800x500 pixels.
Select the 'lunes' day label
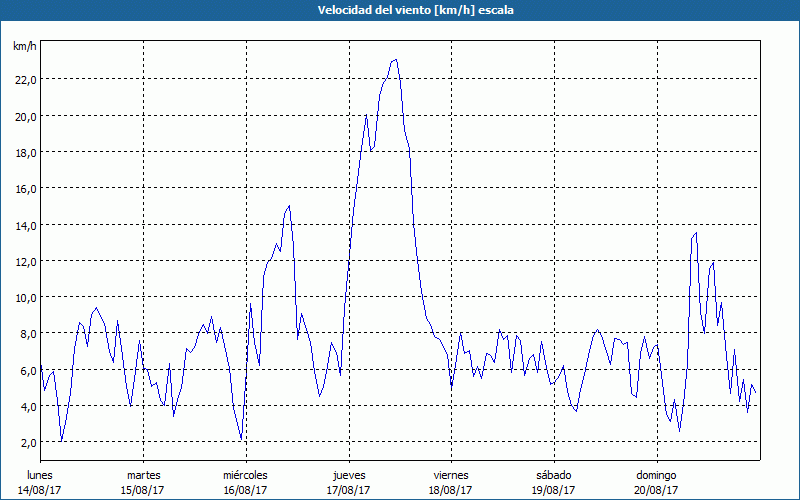[41, 475]
